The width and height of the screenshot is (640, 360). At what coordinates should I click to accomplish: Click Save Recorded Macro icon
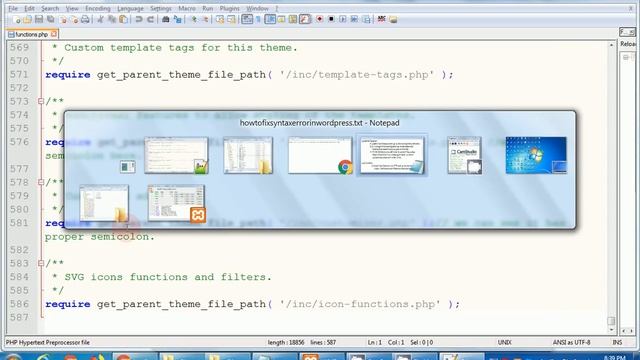(x=366, y=19)
